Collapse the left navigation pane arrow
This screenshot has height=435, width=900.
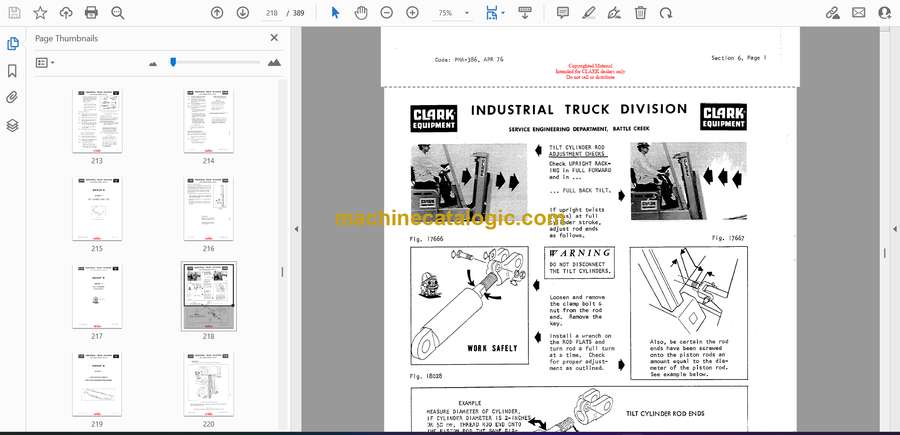296,229
